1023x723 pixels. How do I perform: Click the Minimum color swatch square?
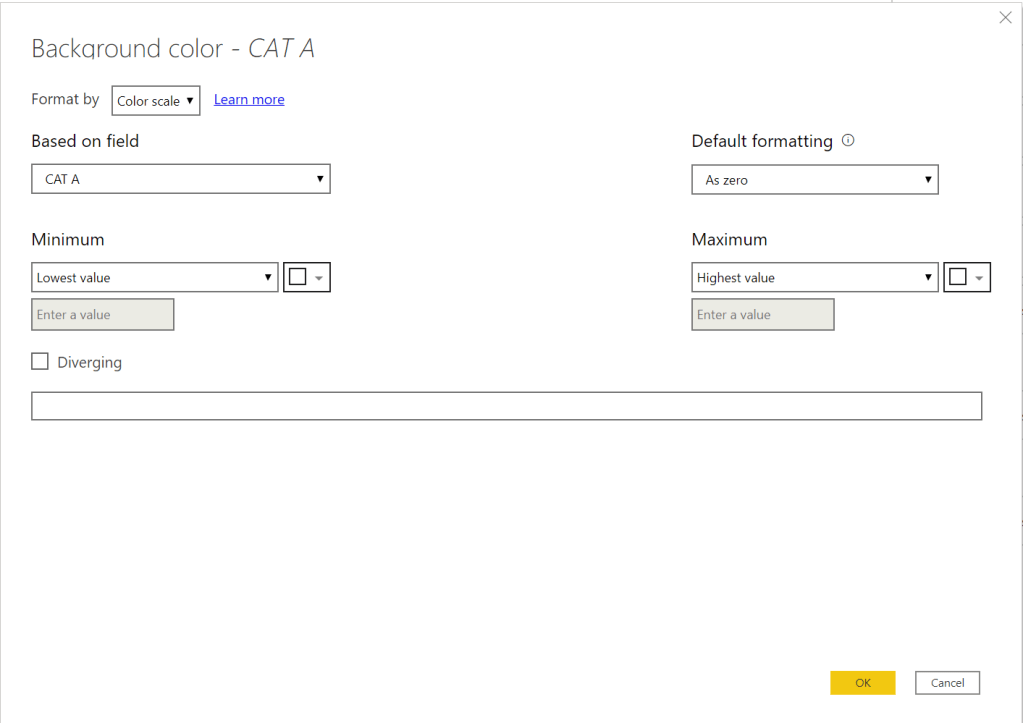tap(297, 278)
